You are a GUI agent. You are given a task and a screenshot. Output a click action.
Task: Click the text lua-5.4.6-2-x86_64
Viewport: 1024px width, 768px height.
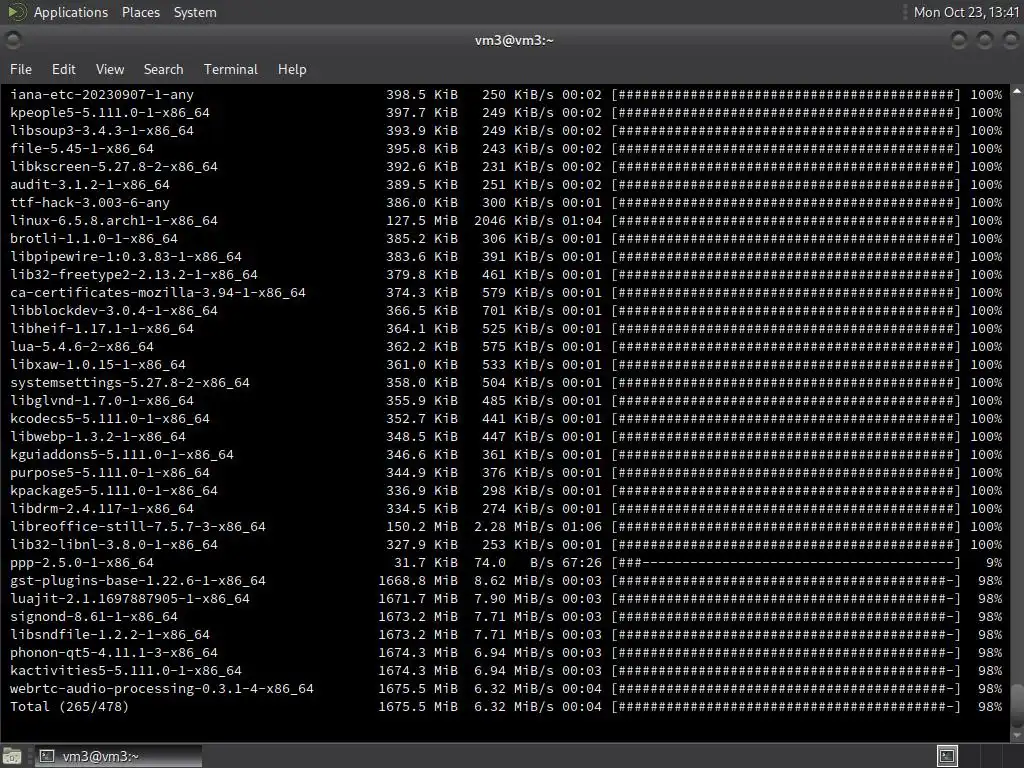coord(82,347)
